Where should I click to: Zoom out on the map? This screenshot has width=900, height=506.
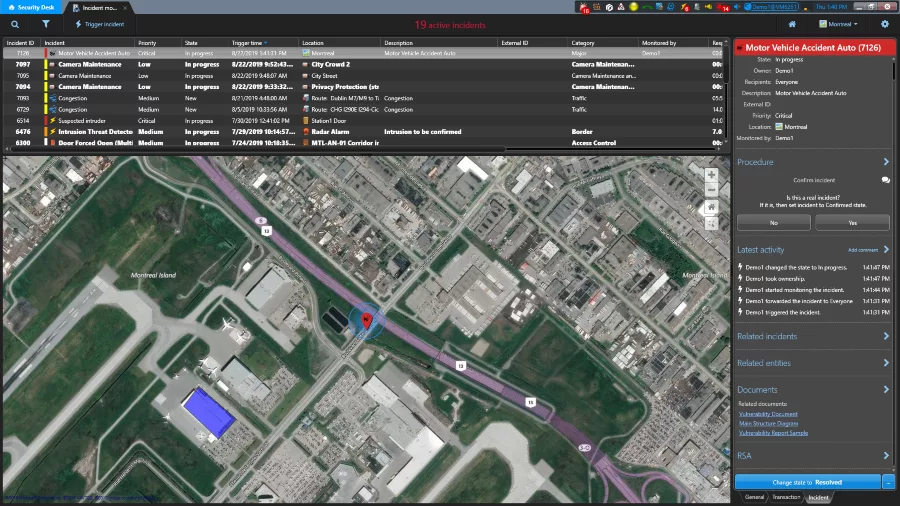(x=711, y=190)
